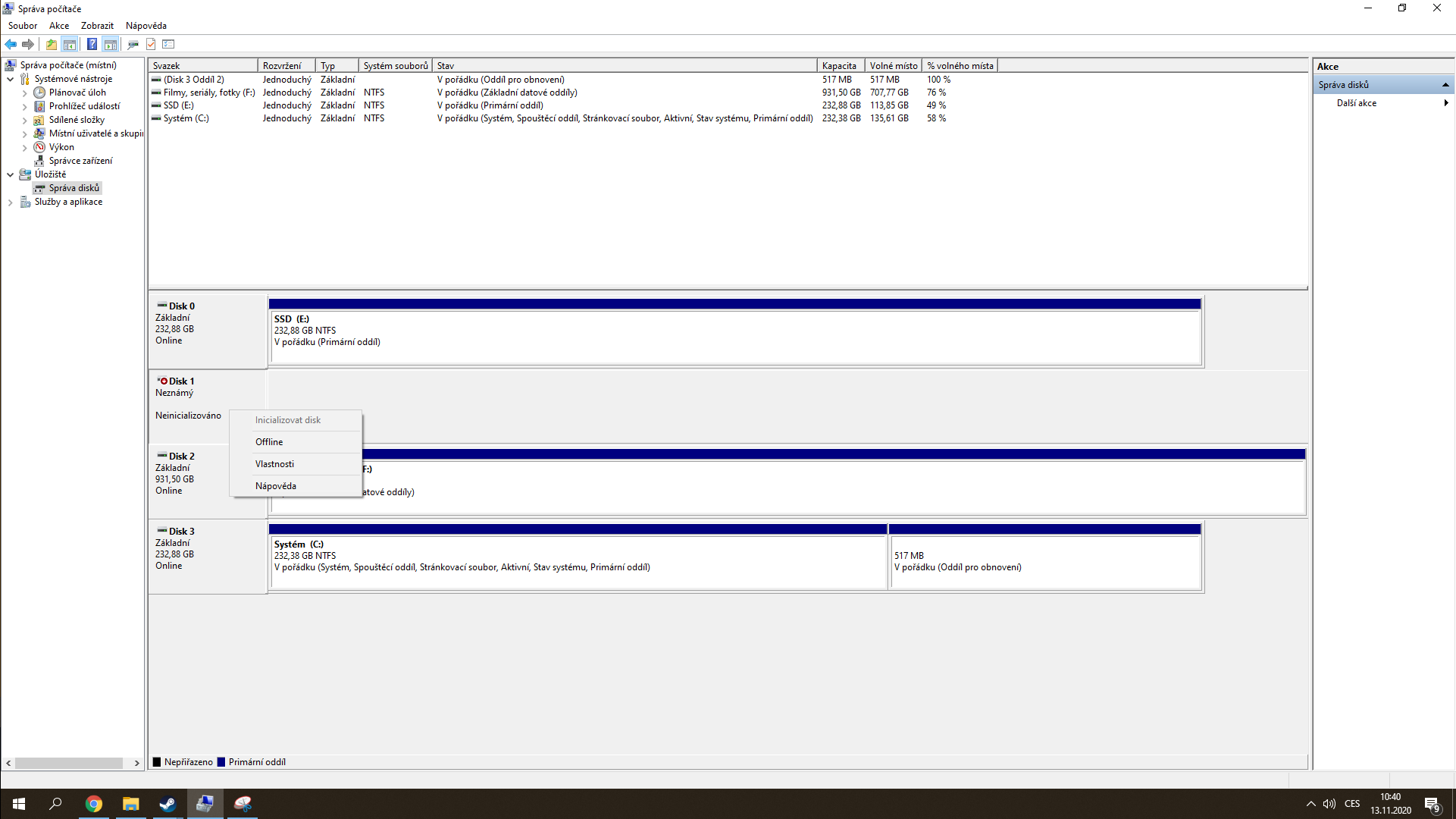This screenshot has width=1456, height=819.
Task: Toggle the Action pane toolbar icon
Action: pos(111,44)
